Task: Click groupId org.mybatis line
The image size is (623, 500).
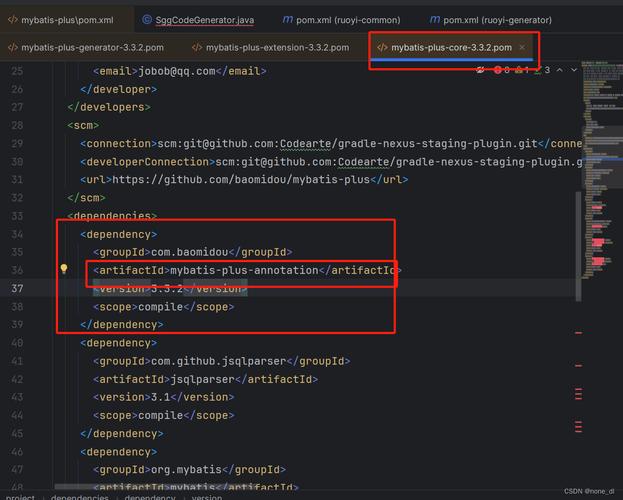Action: point(189,470)
